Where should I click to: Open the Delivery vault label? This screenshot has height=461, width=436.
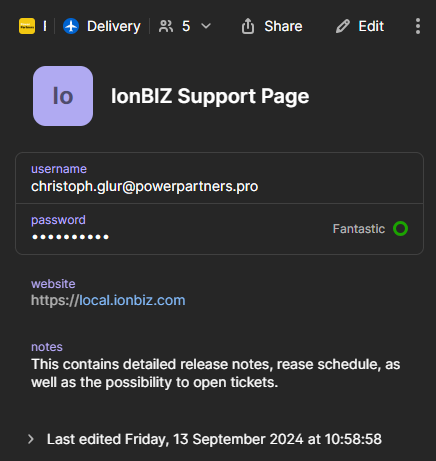114,26
